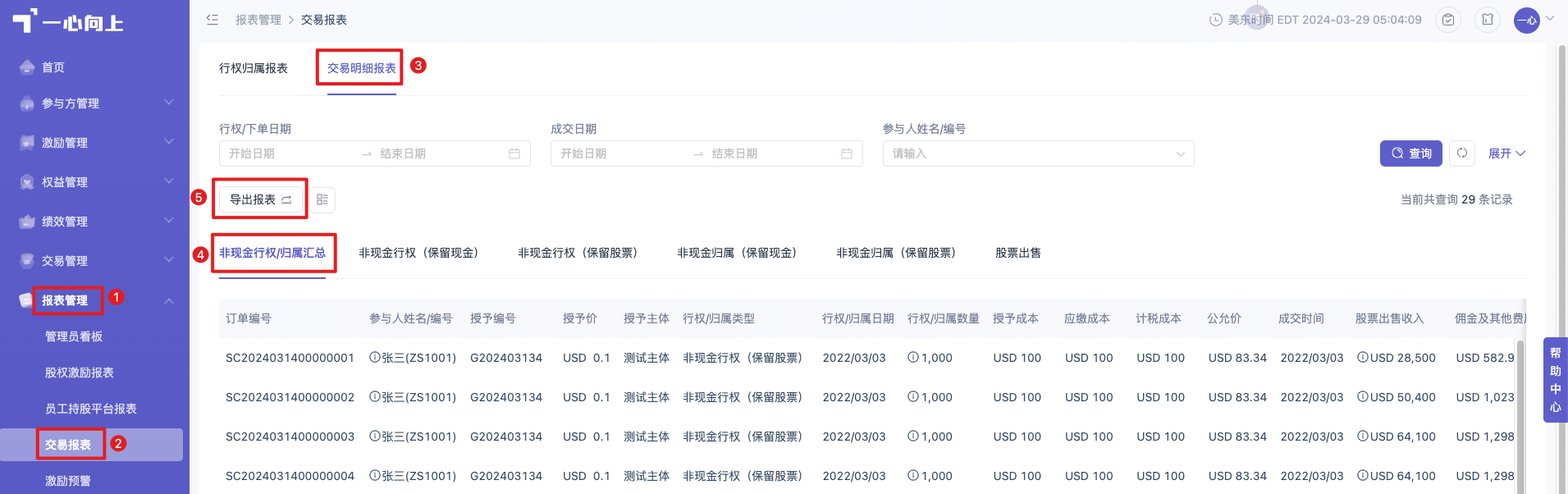
Task: Click info icon beside quantity 1,000 in order SC2024031400000004
Action: point(913,476)
